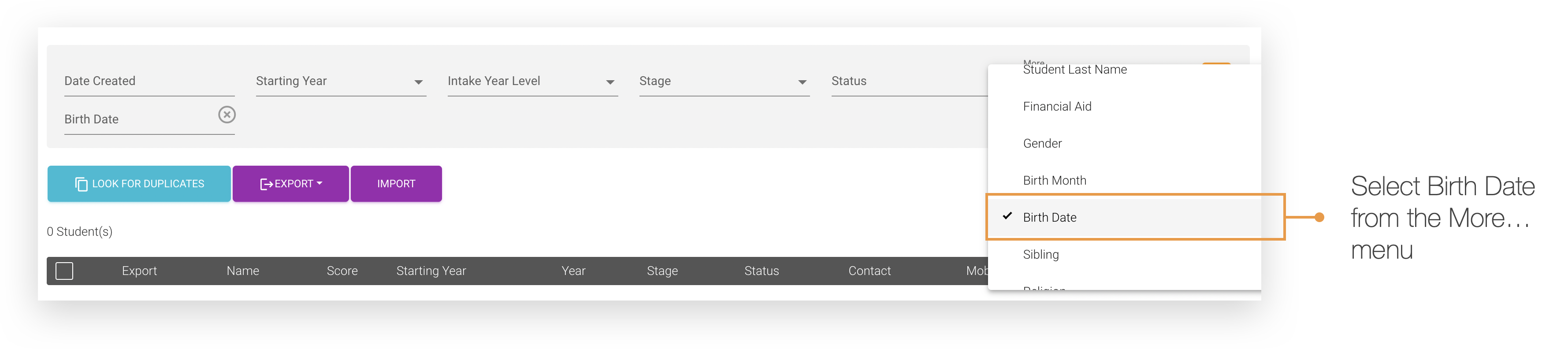Select the Gender menu option
The width and height of the screenshot is (1568, 349).
1042,144
